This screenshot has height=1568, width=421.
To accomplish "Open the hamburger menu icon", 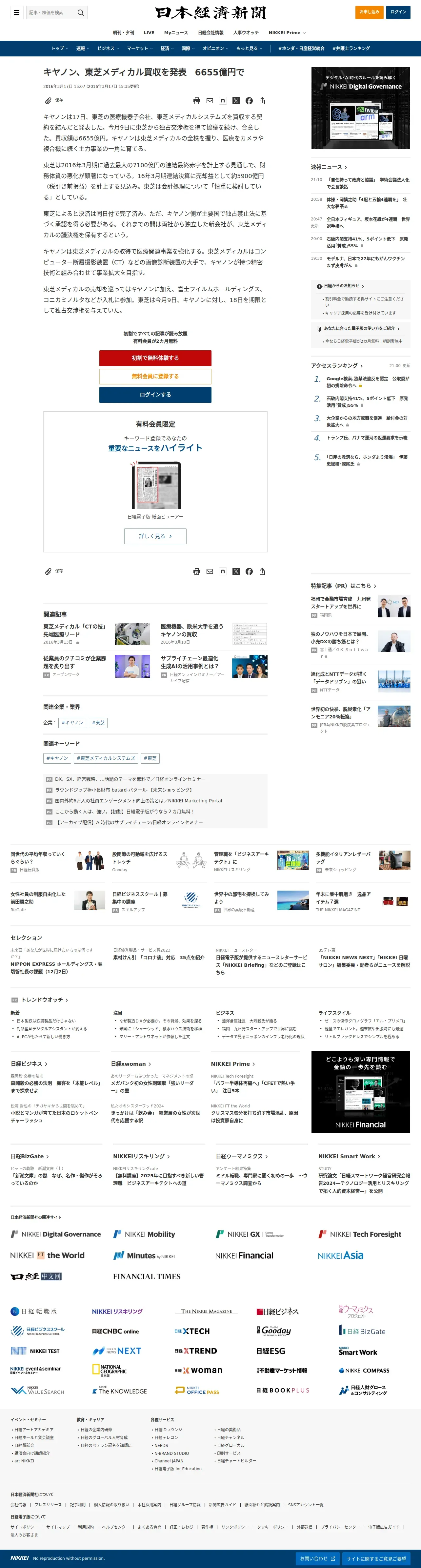I will pos(16,12).
